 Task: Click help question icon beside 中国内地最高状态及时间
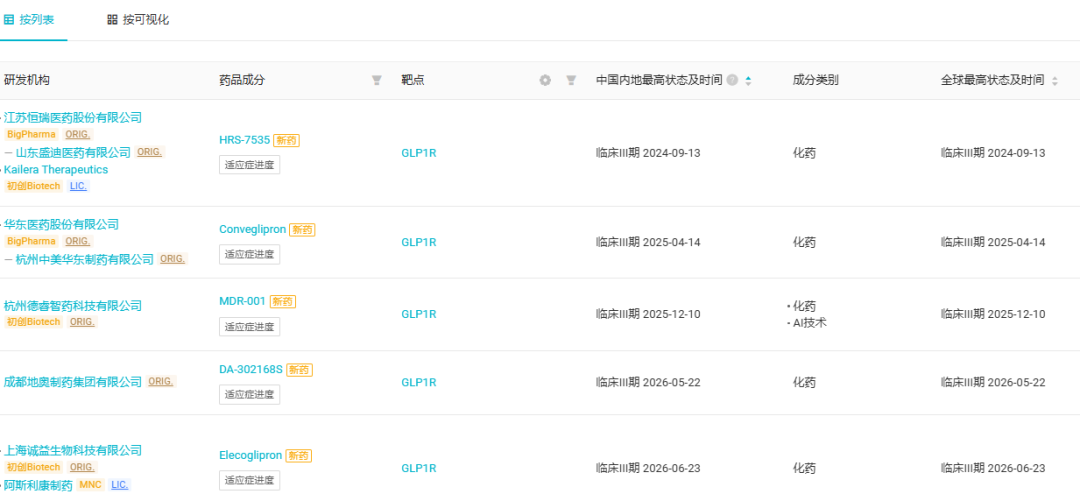732,81
